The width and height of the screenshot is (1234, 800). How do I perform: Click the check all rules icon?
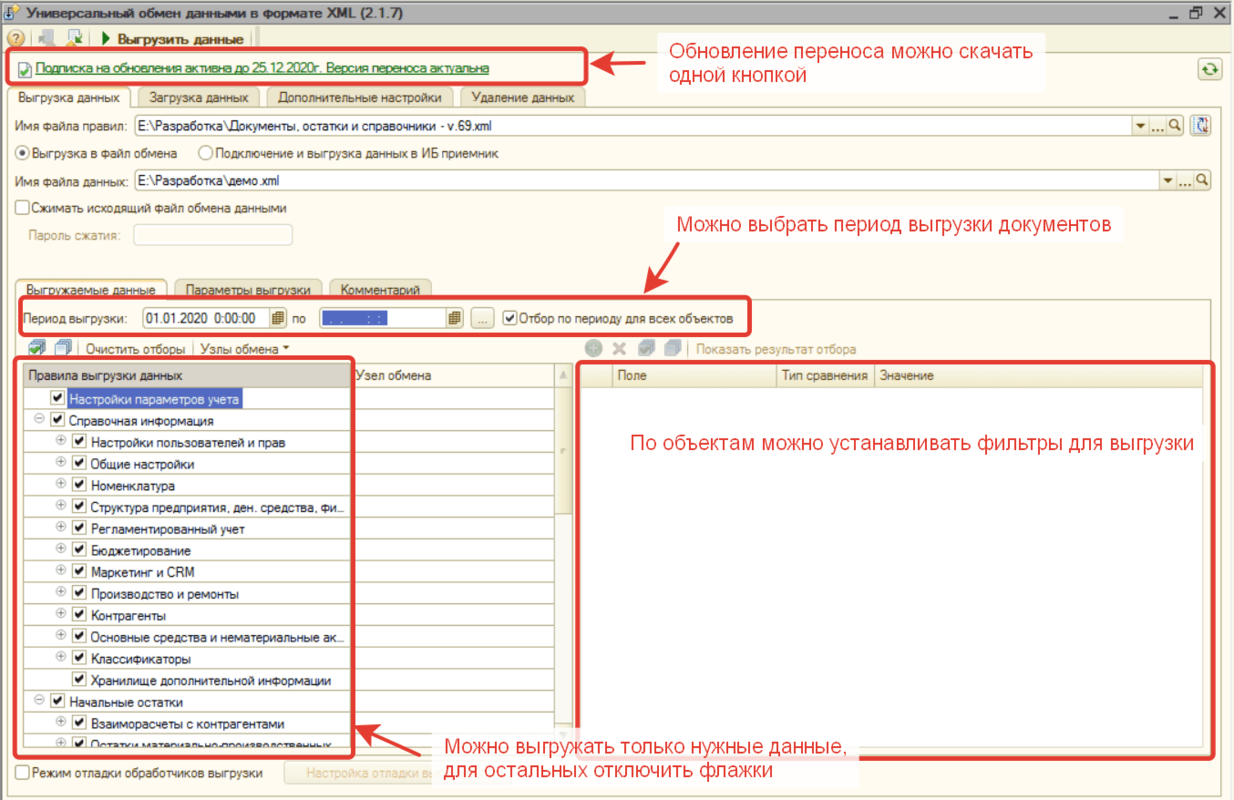(x=37, y=349)
